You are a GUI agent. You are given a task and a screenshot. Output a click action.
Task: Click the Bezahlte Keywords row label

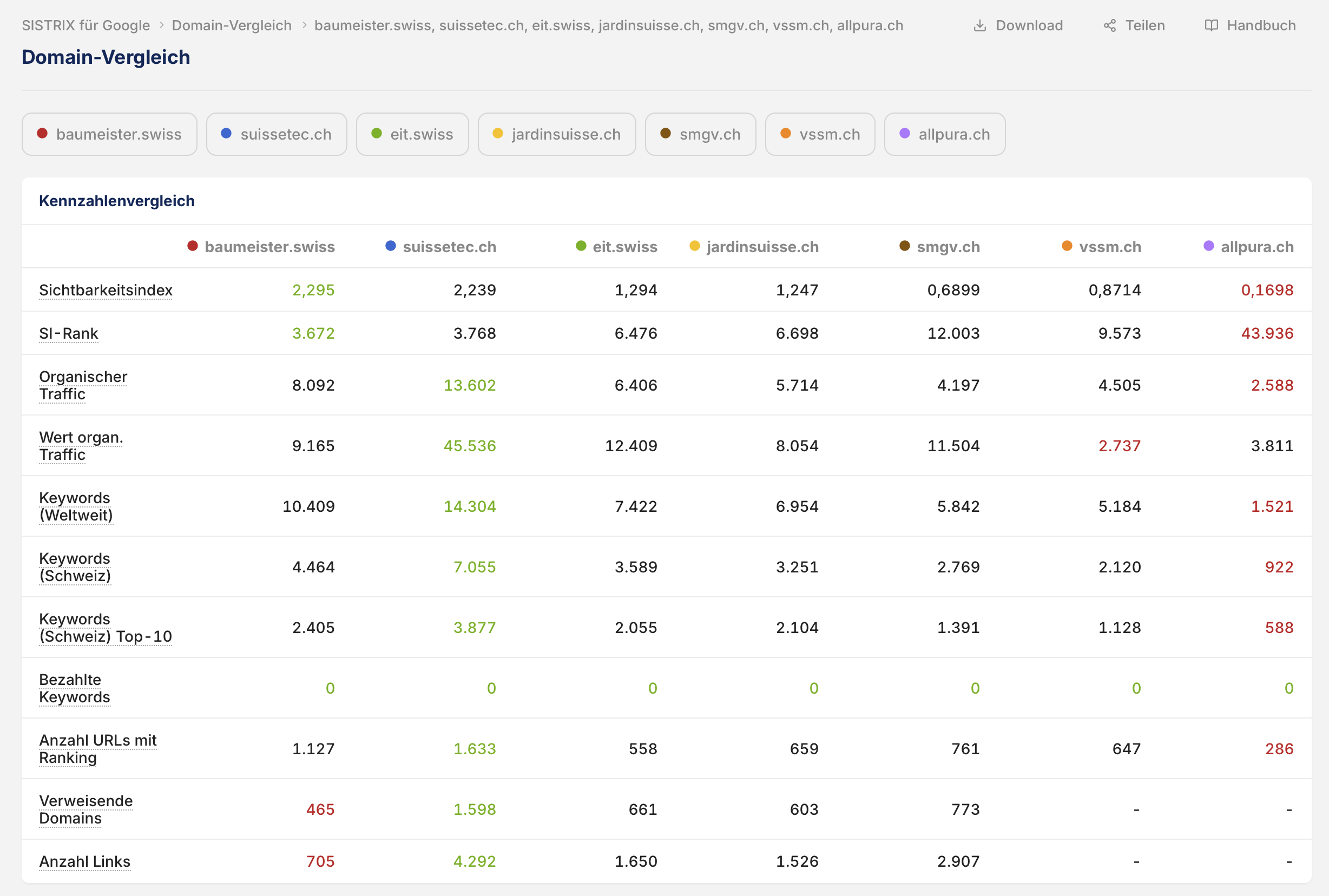(75, 689)
